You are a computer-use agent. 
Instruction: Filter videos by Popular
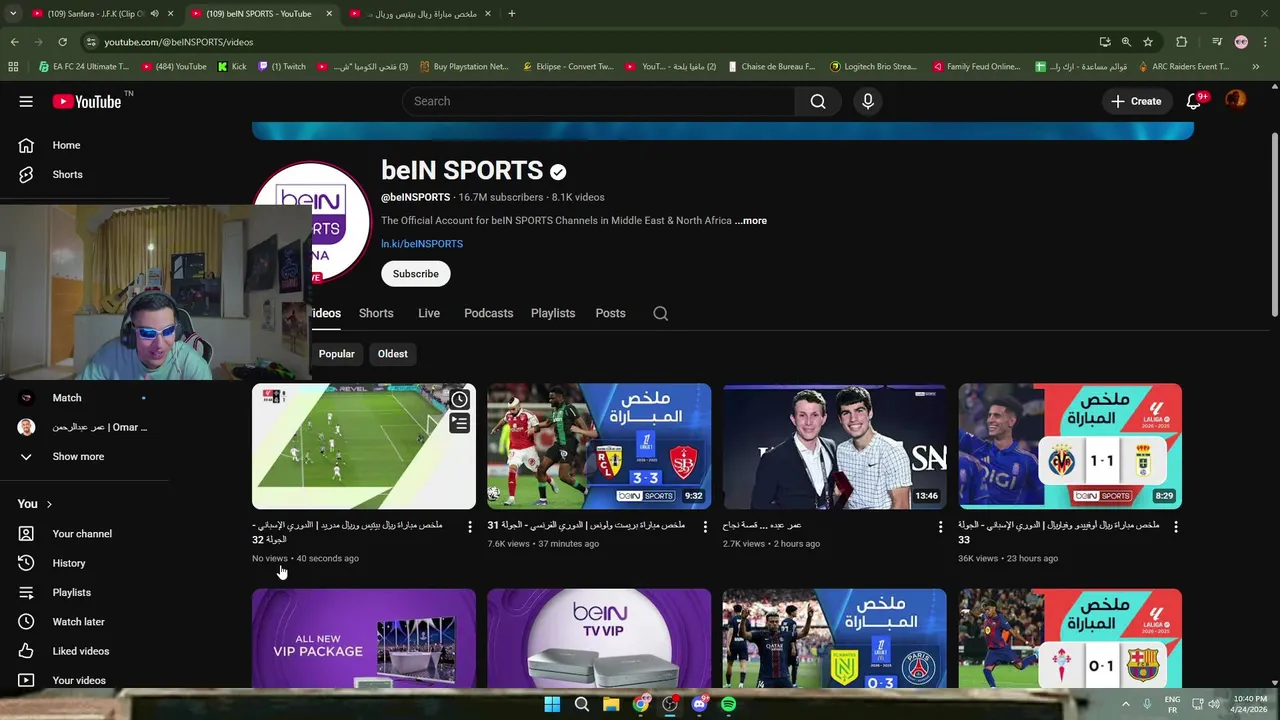(x=336, y=354)
